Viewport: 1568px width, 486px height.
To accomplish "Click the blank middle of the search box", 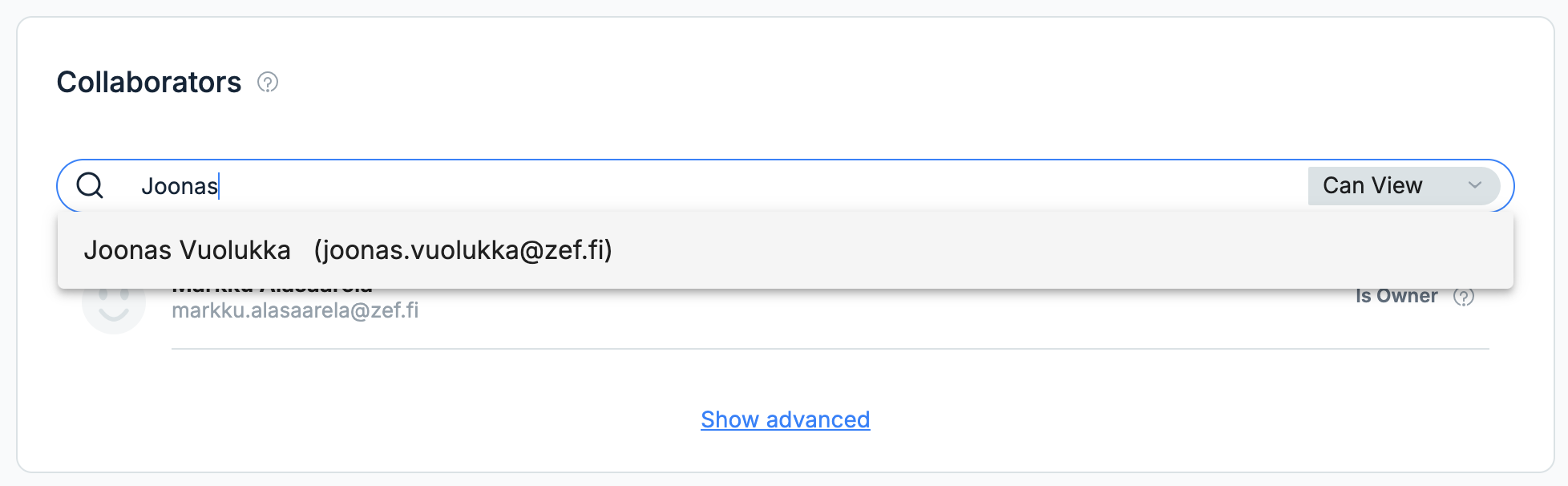I will [x=762, y=186].
